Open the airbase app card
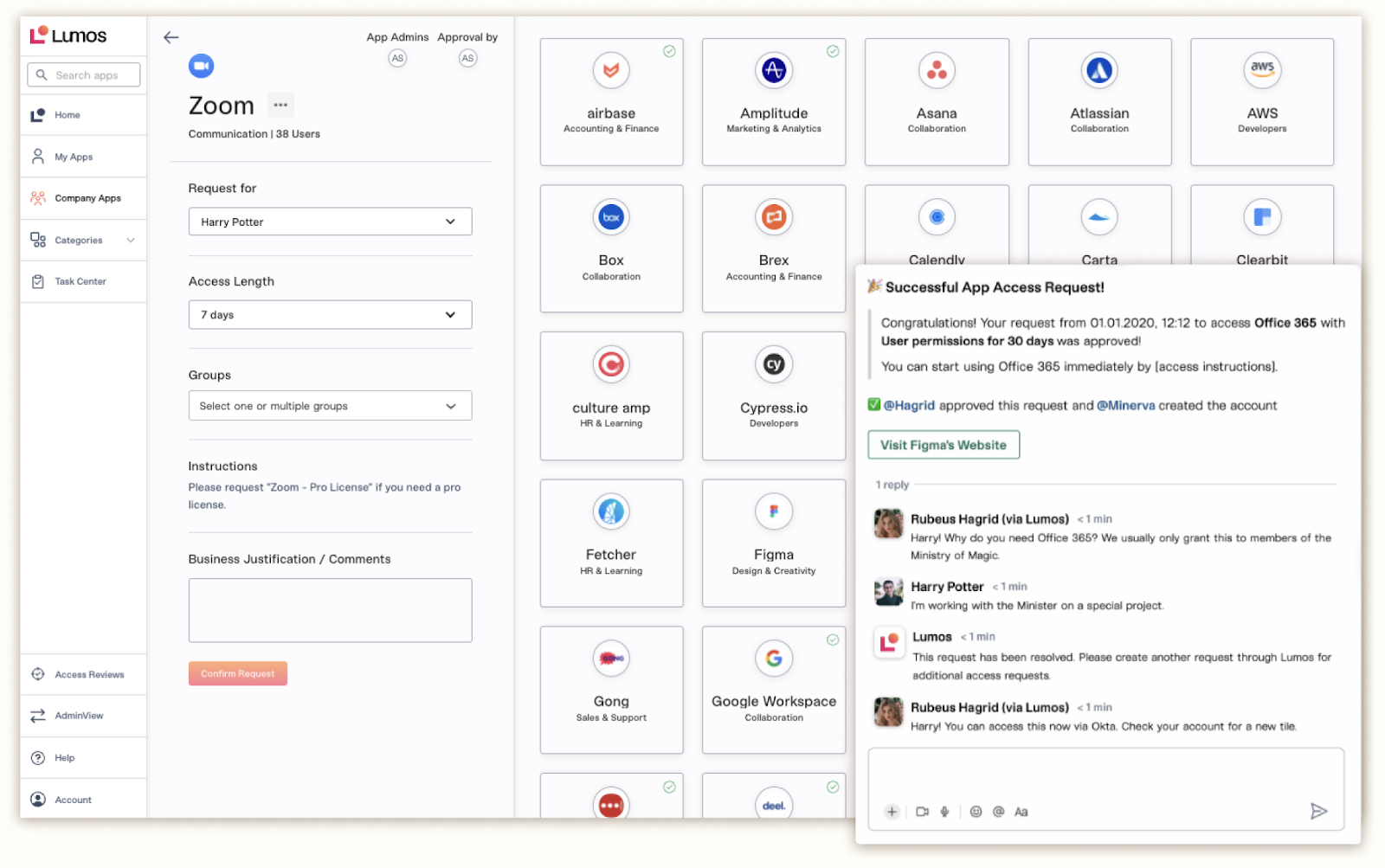Viewport: 1385px width, 868px height. [x=611, y=102]
